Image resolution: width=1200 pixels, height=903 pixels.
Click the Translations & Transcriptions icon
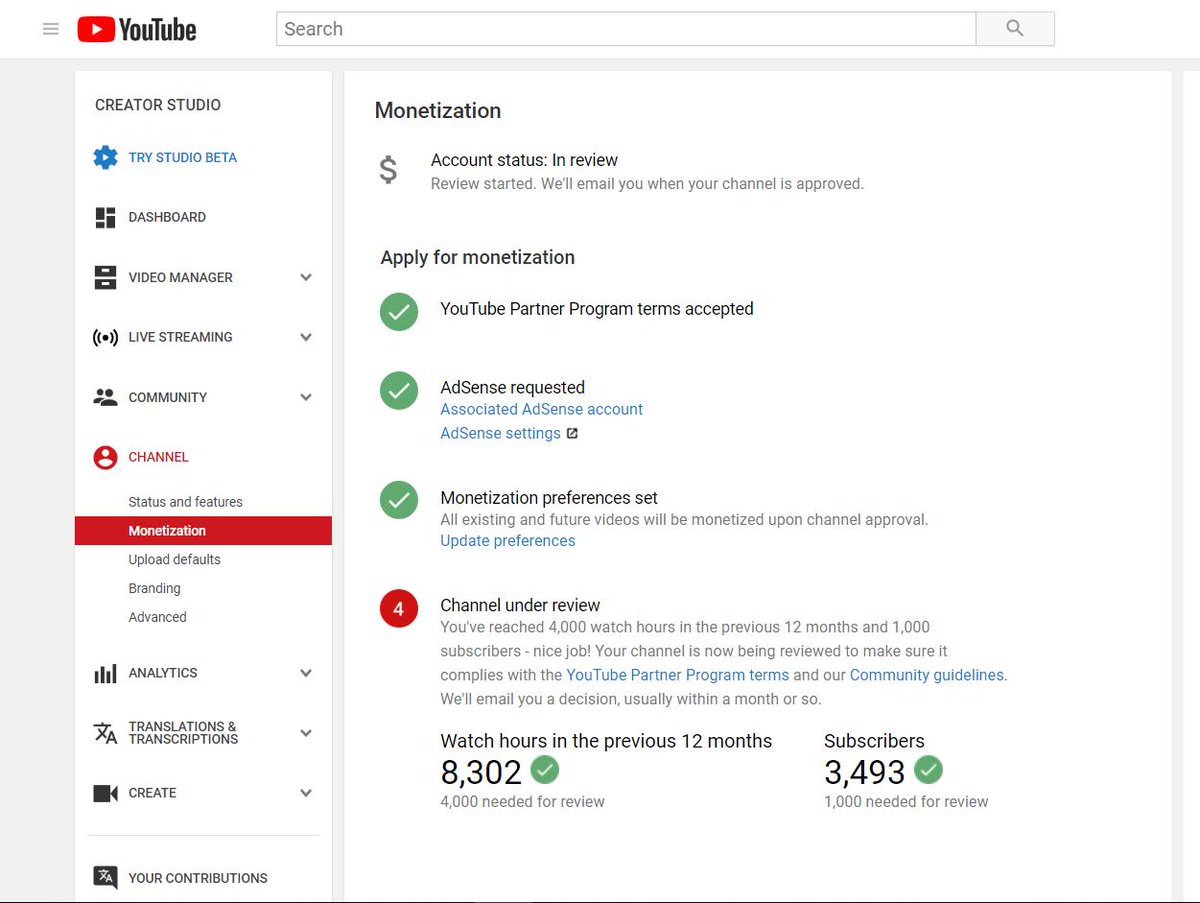click(105, 733)
